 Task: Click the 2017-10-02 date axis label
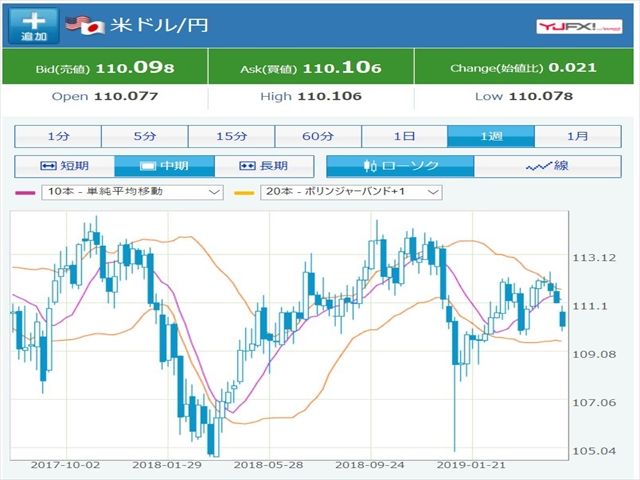coord(65,465)
